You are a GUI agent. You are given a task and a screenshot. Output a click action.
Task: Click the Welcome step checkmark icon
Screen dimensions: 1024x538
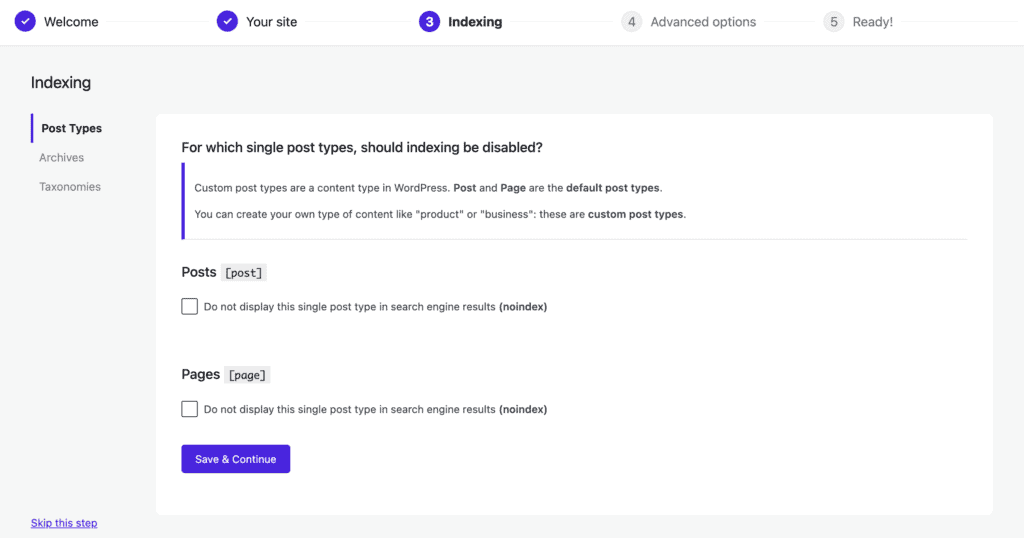tap(25, 22)
